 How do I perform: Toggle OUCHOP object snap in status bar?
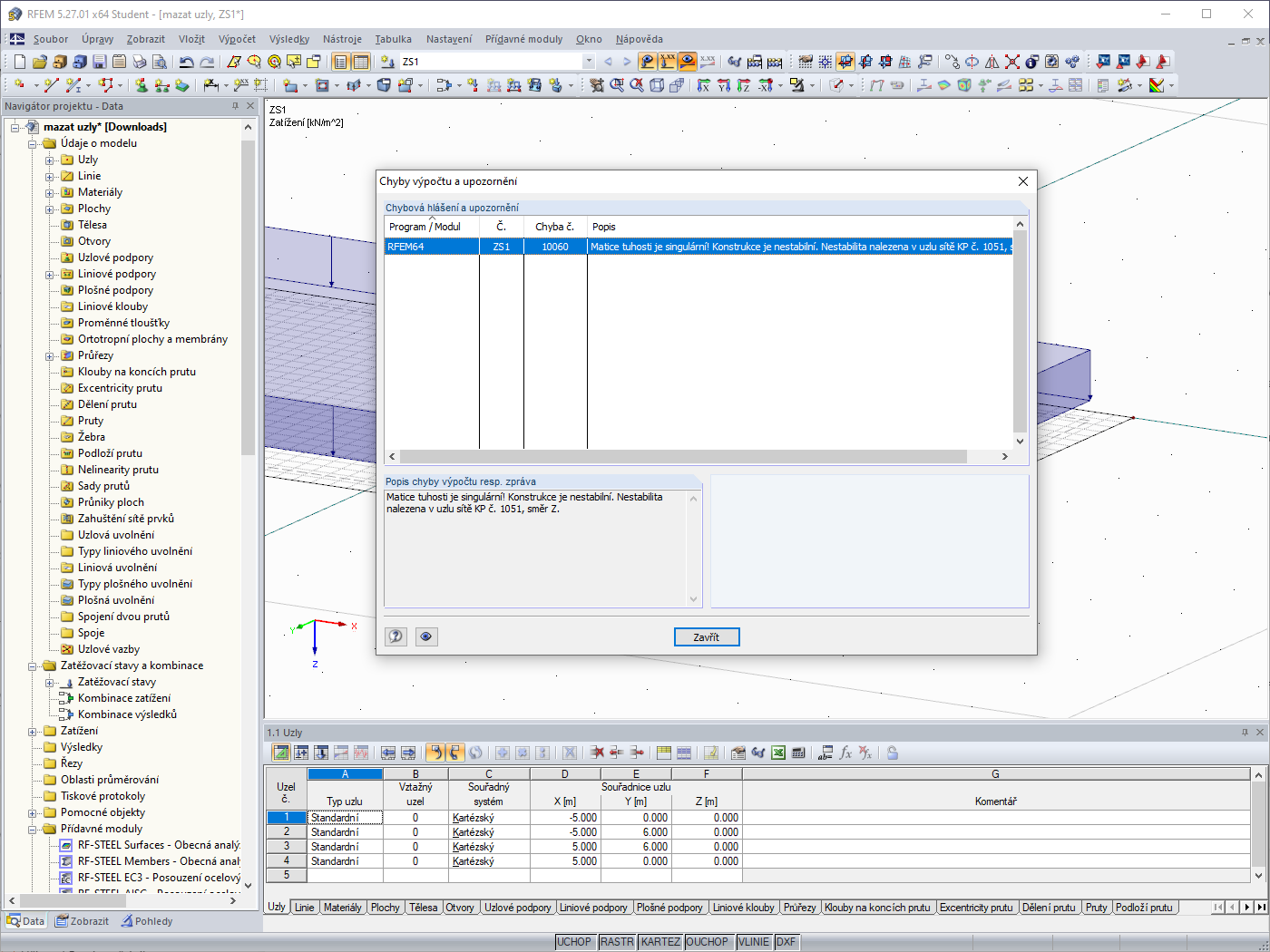click(708, 942)
